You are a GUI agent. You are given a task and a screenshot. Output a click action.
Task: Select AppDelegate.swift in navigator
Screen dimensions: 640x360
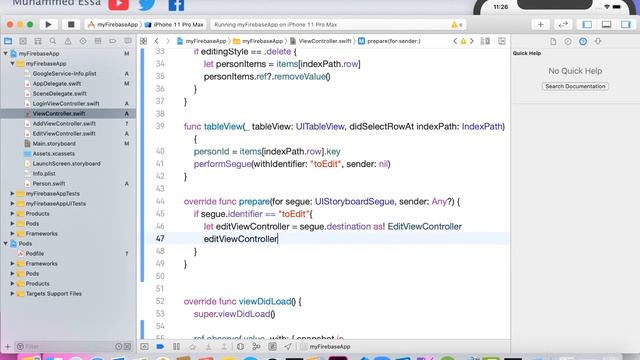pos(57,84)
